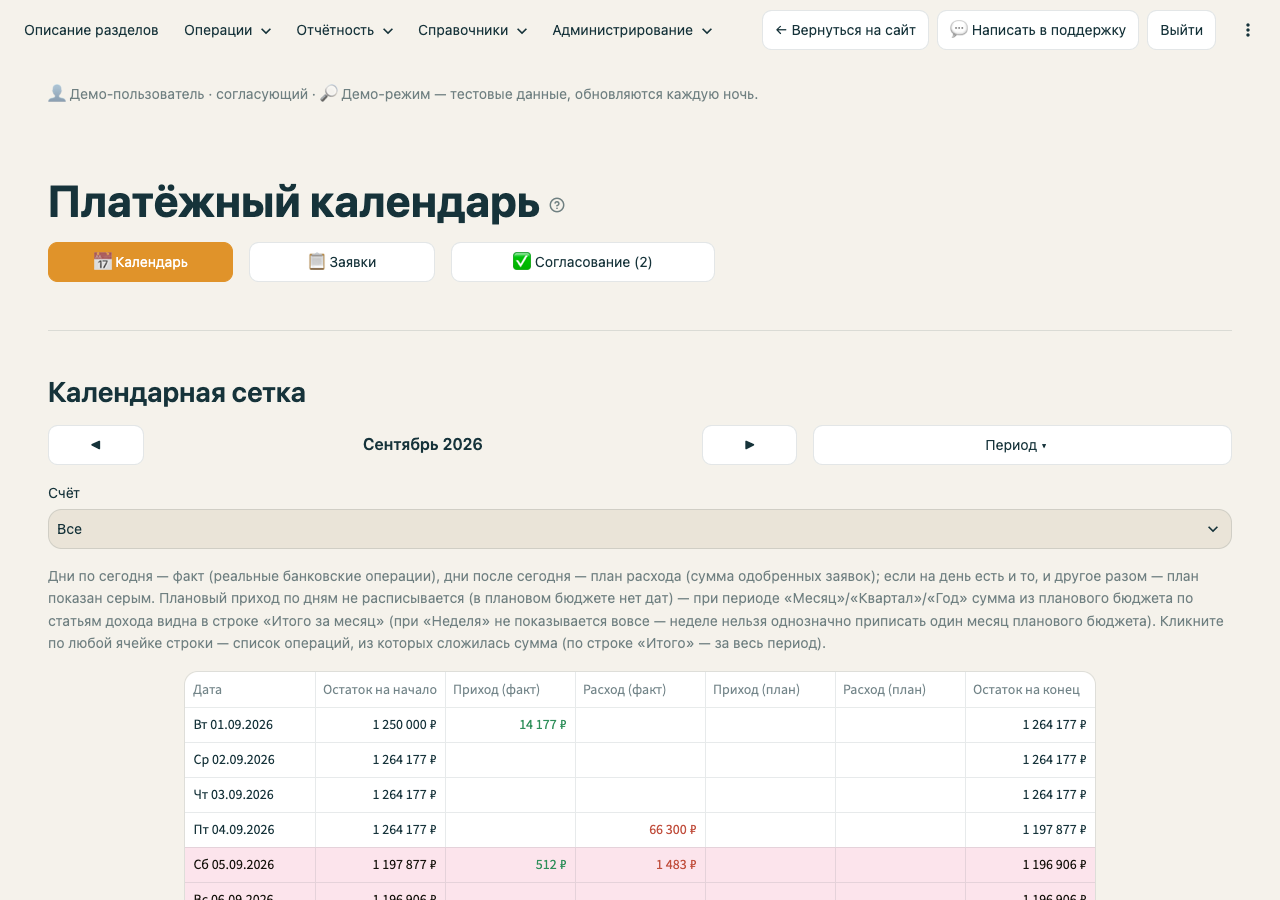The image size is (1280, 900).
Task: Click the help question mark beside Платёжный календарь
Action: (557, 205)
